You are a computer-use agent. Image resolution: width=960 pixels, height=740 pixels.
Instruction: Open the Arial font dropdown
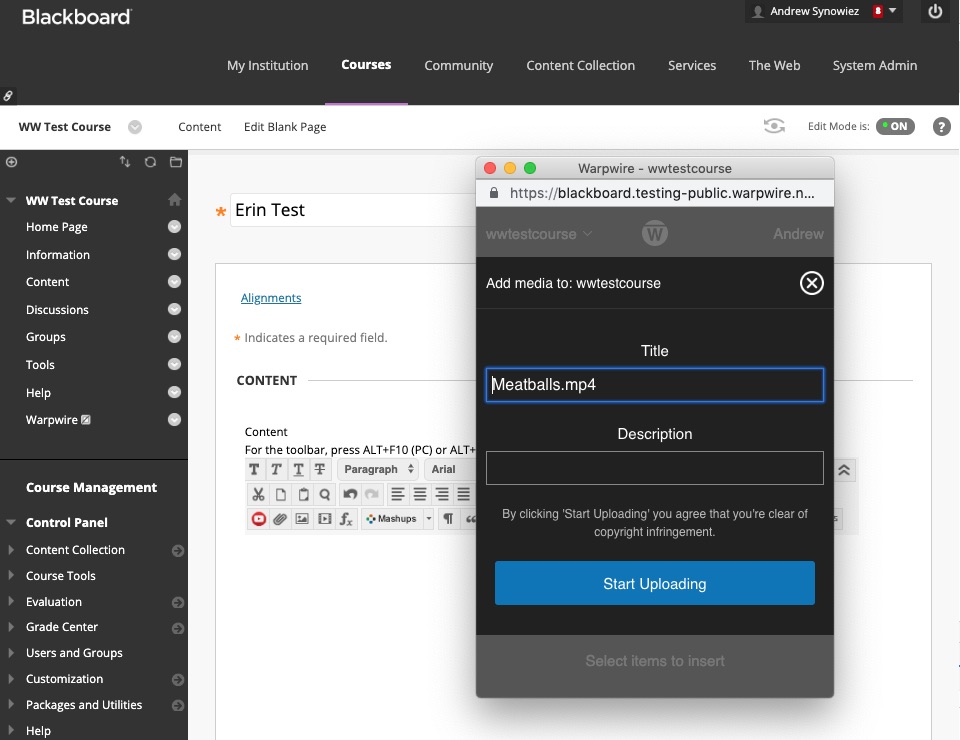pyautogui.click(x=449, y=469)
